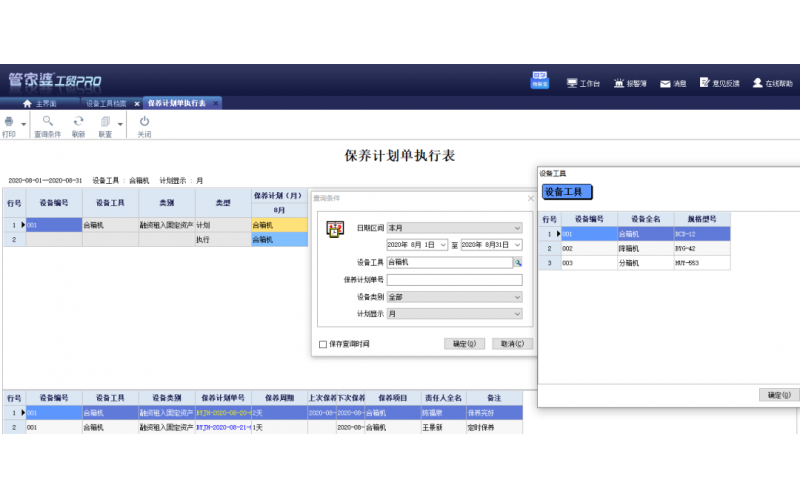Click the blue assistant icon in header
Viewport: 800px width, 500px height.
(x=539, y=80)
